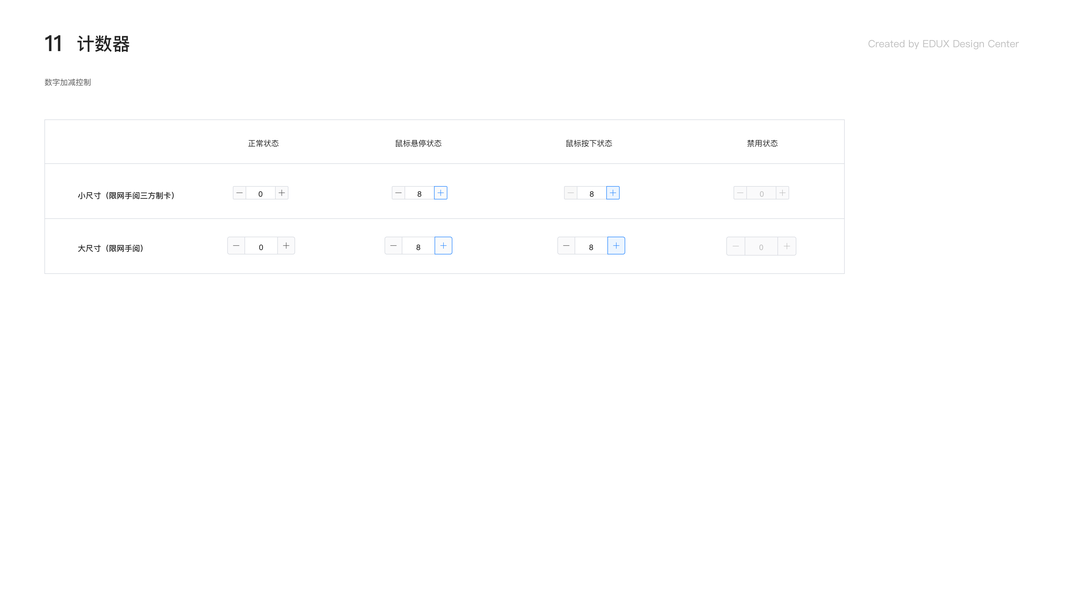Click the blue plus in small 鼠标按下状态 counter
The image size is (1067, 600).
pyautogui.click(x=613, y=193)
